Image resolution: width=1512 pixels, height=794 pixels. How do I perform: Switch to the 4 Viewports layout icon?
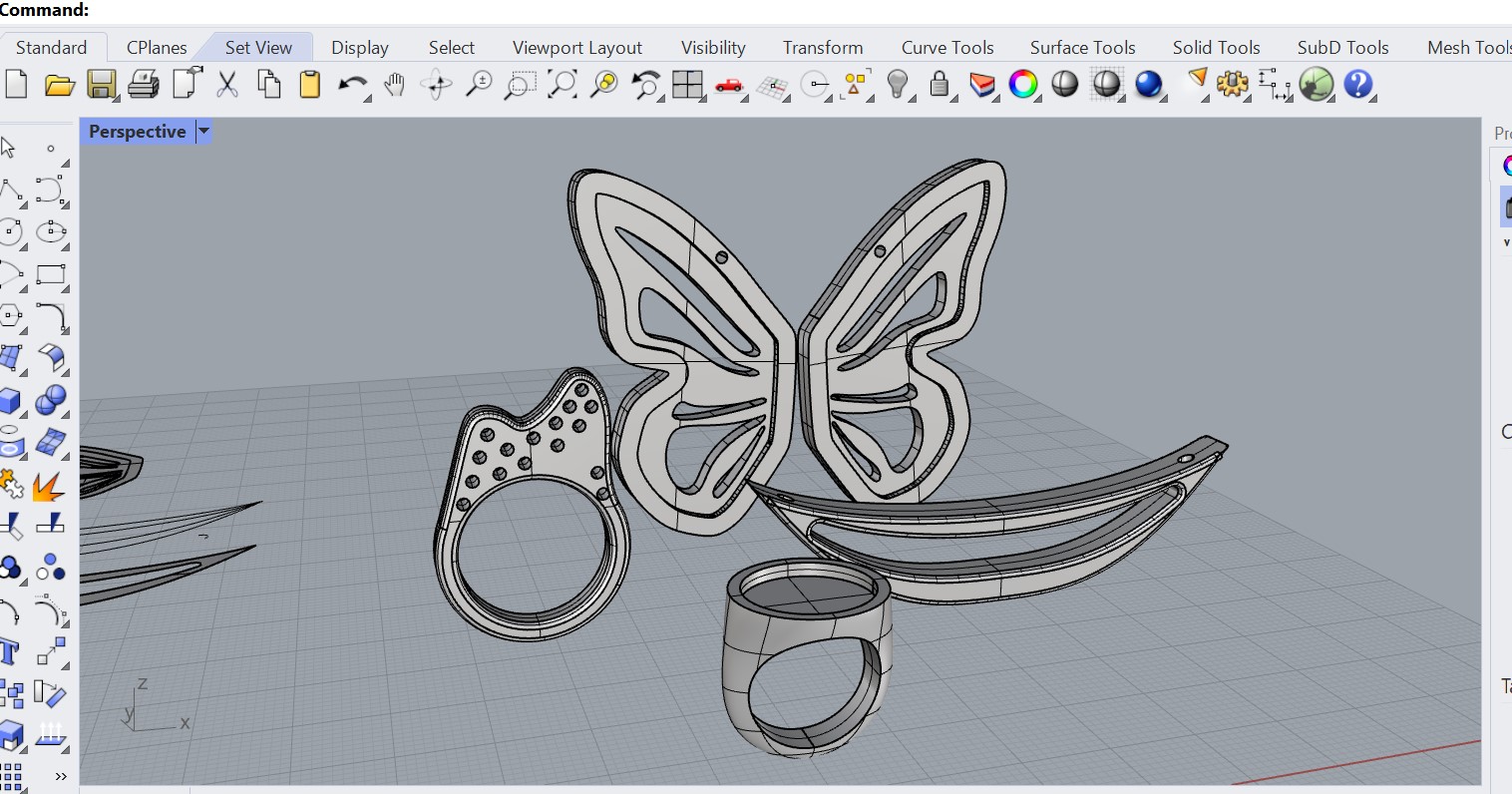(688, 85)
